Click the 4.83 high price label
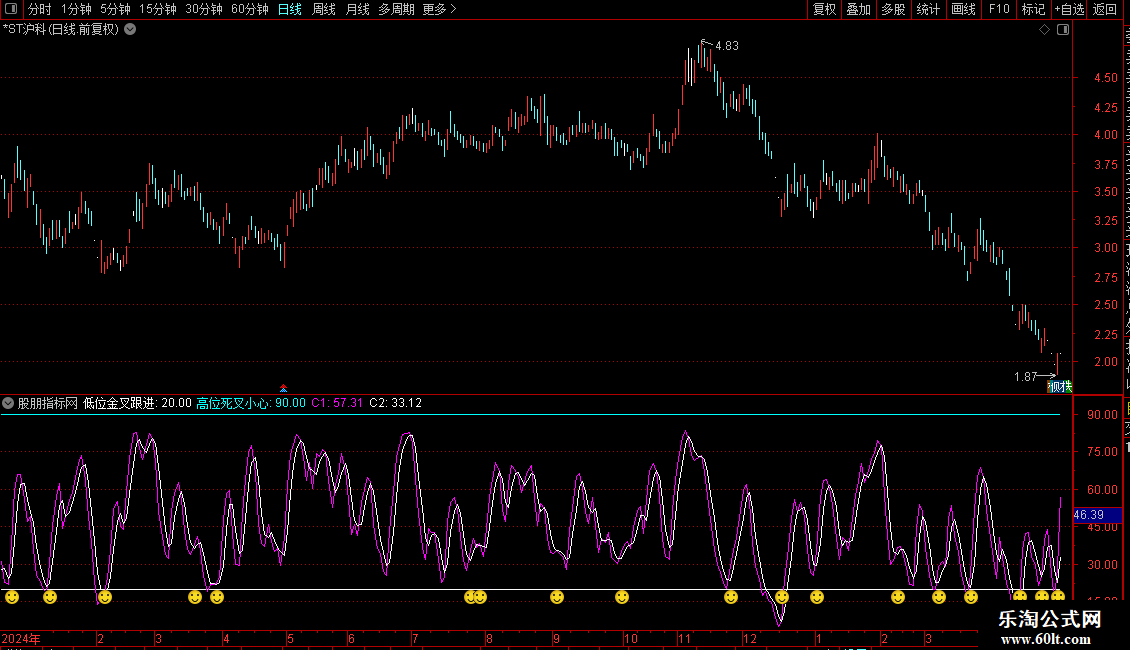Screen dimensions: 1130x650 tap(726, 45)
